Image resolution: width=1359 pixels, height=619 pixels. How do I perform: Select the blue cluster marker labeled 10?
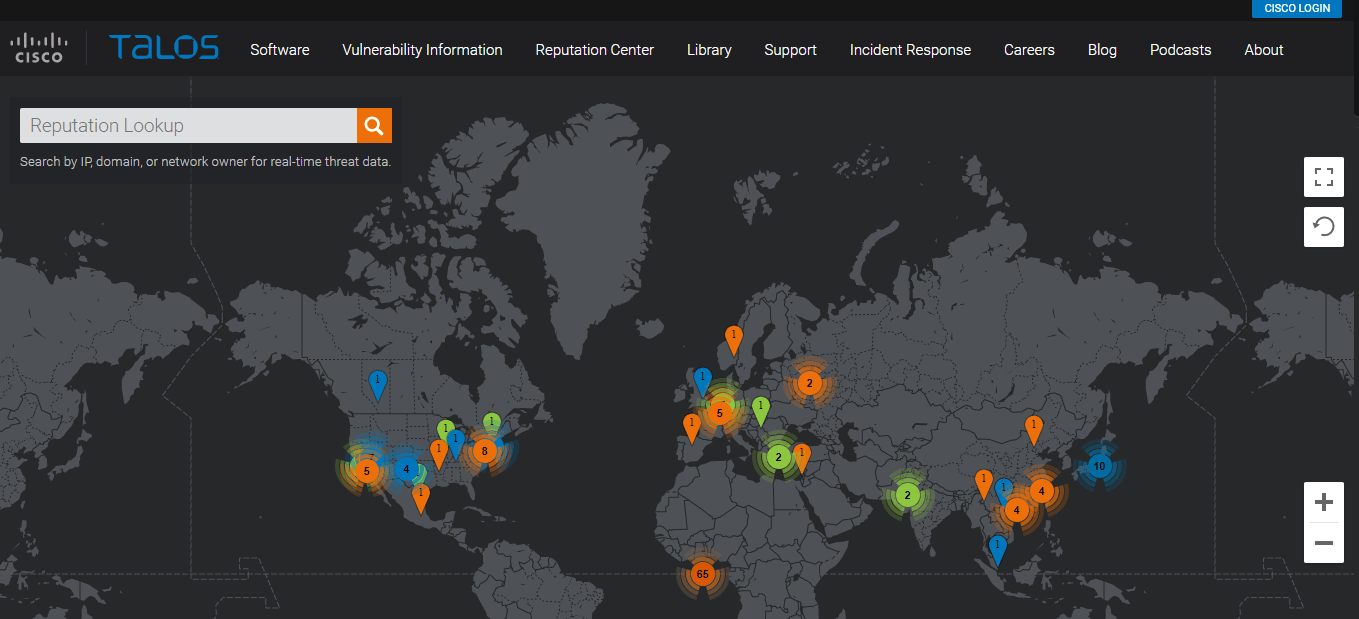pos(1099,466)
